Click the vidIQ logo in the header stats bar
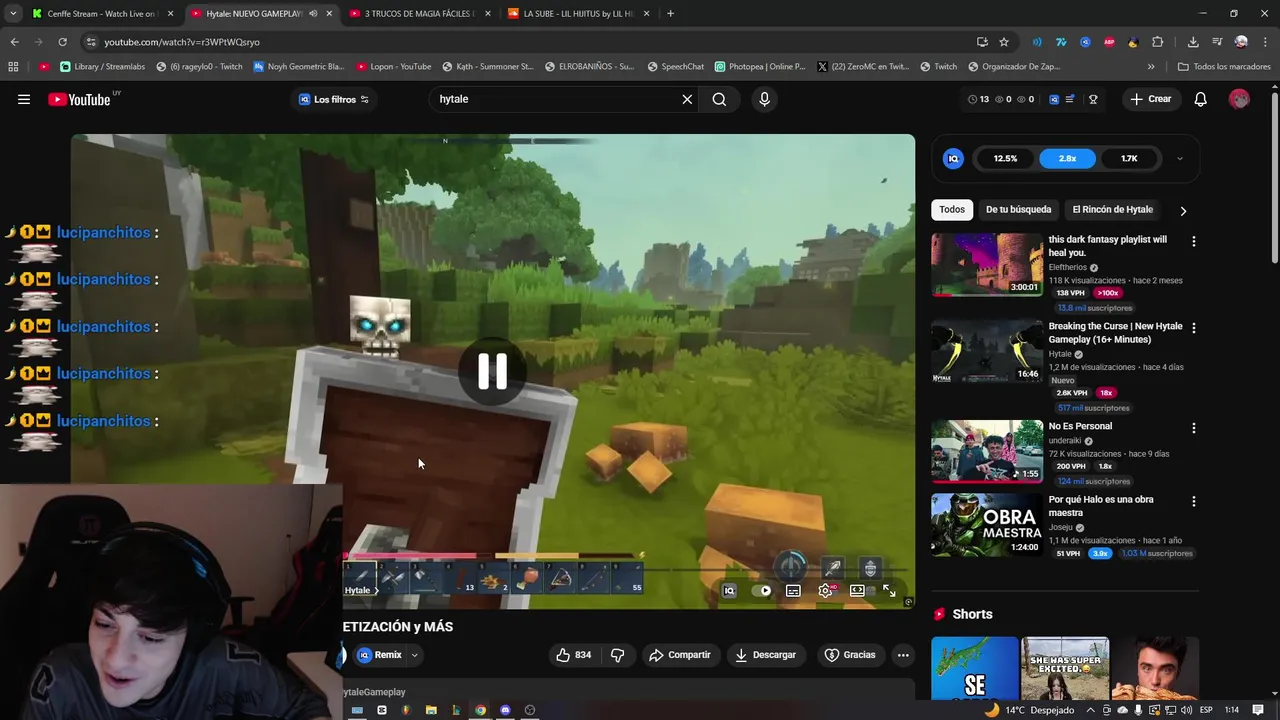 click(1053, 99)
